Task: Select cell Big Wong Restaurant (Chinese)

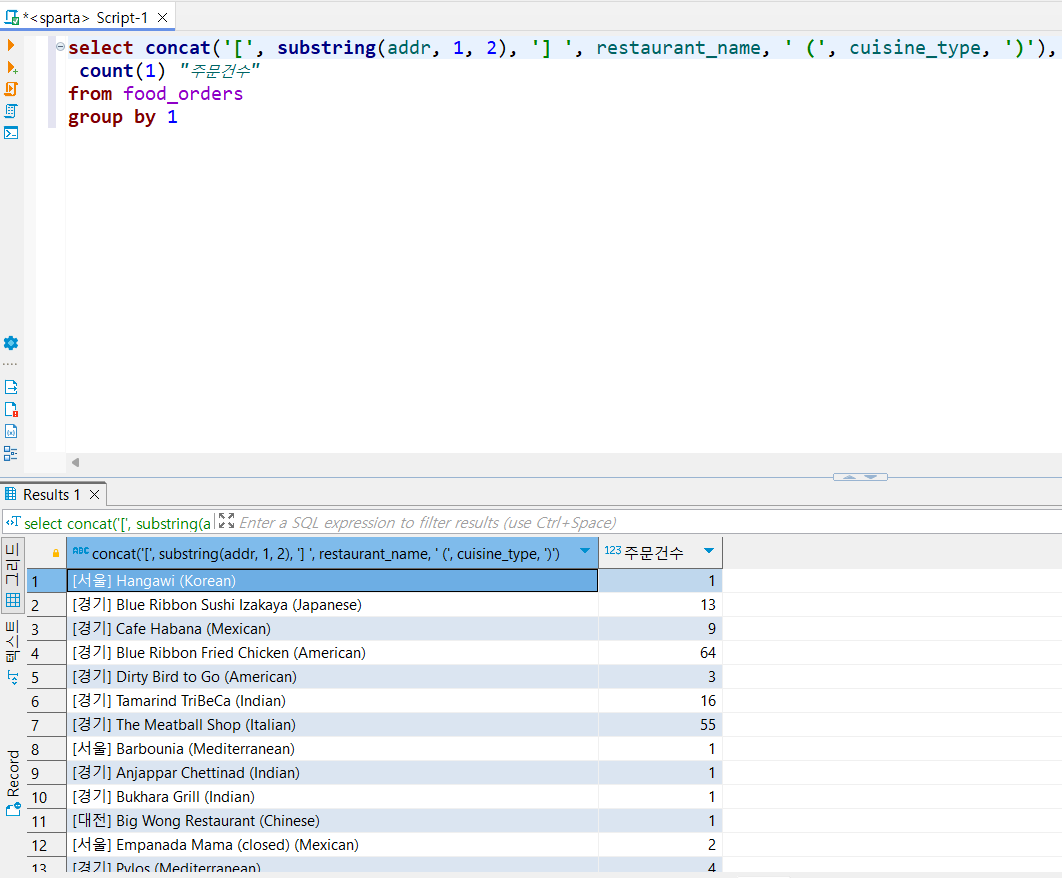Action: pos(332,821)
